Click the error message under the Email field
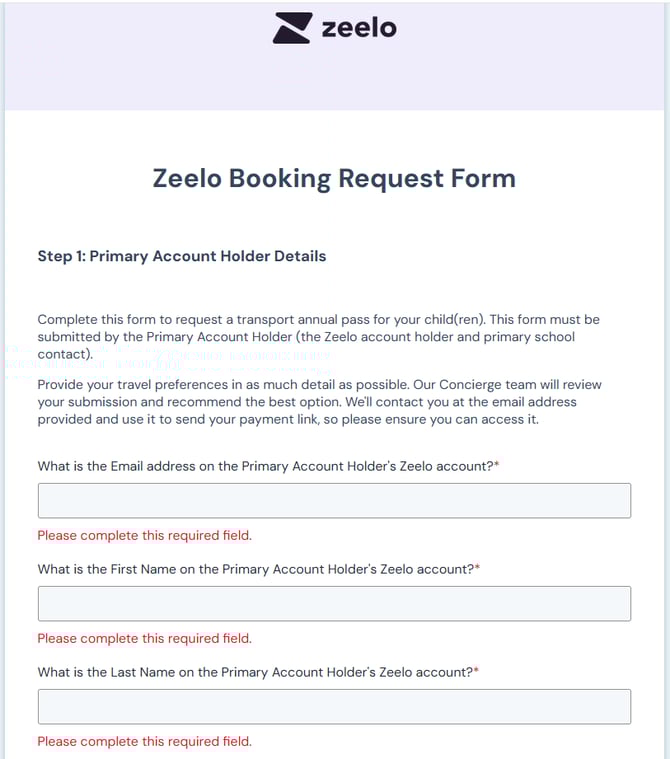670x759 pixels. coord(145,536)
